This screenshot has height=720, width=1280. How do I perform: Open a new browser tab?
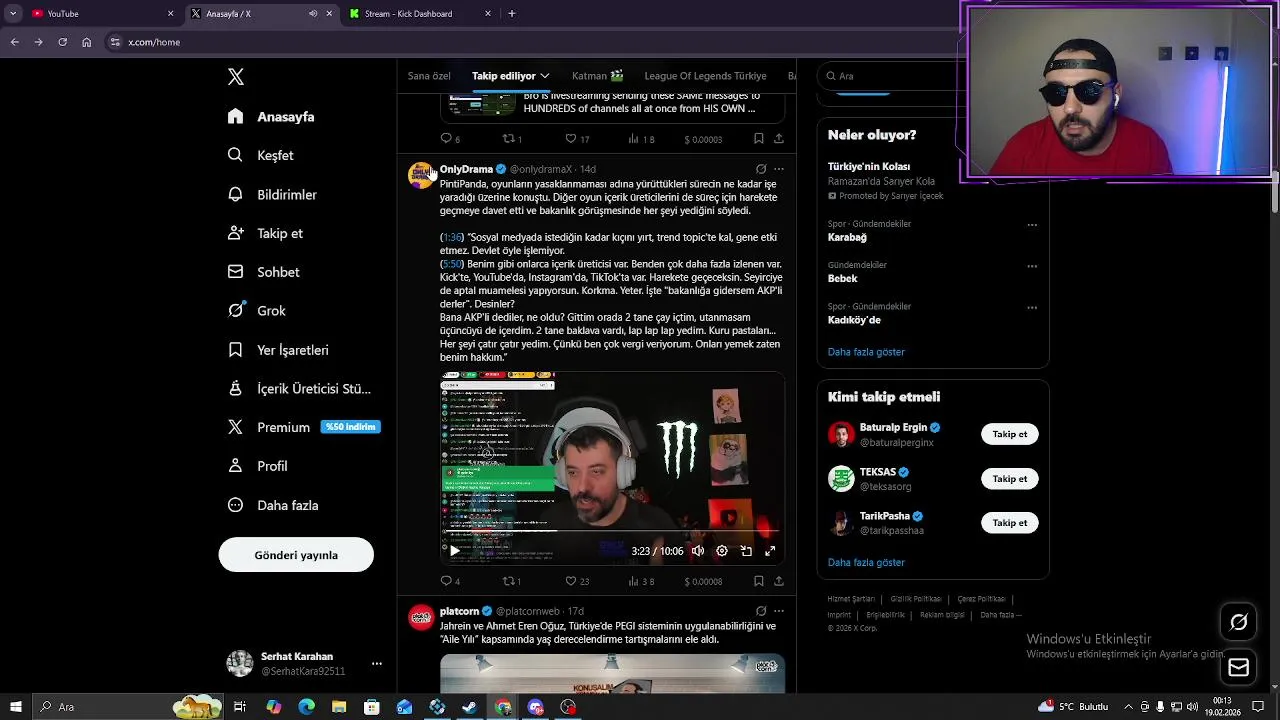(x=512, y=14)
